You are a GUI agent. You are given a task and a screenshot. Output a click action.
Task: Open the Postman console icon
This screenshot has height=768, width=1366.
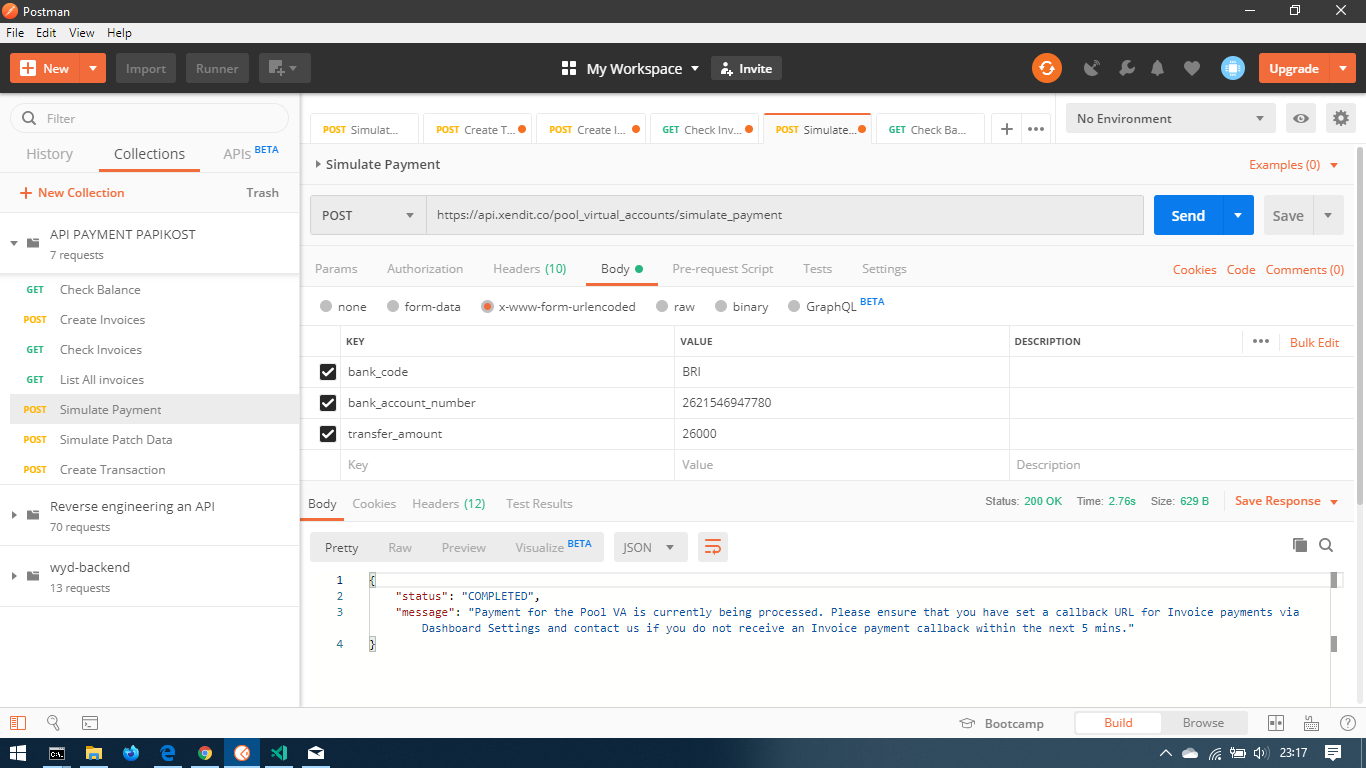[89, 722]
